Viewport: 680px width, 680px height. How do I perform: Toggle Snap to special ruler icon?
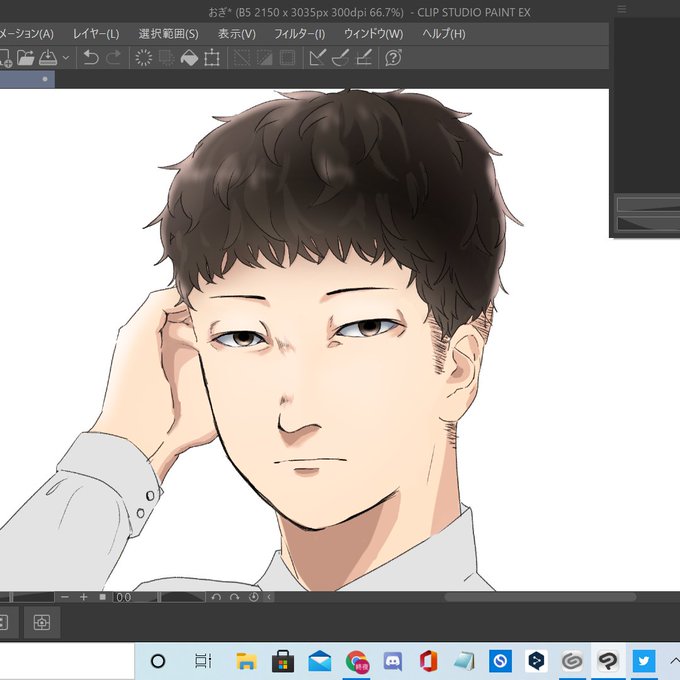[340, 57]
